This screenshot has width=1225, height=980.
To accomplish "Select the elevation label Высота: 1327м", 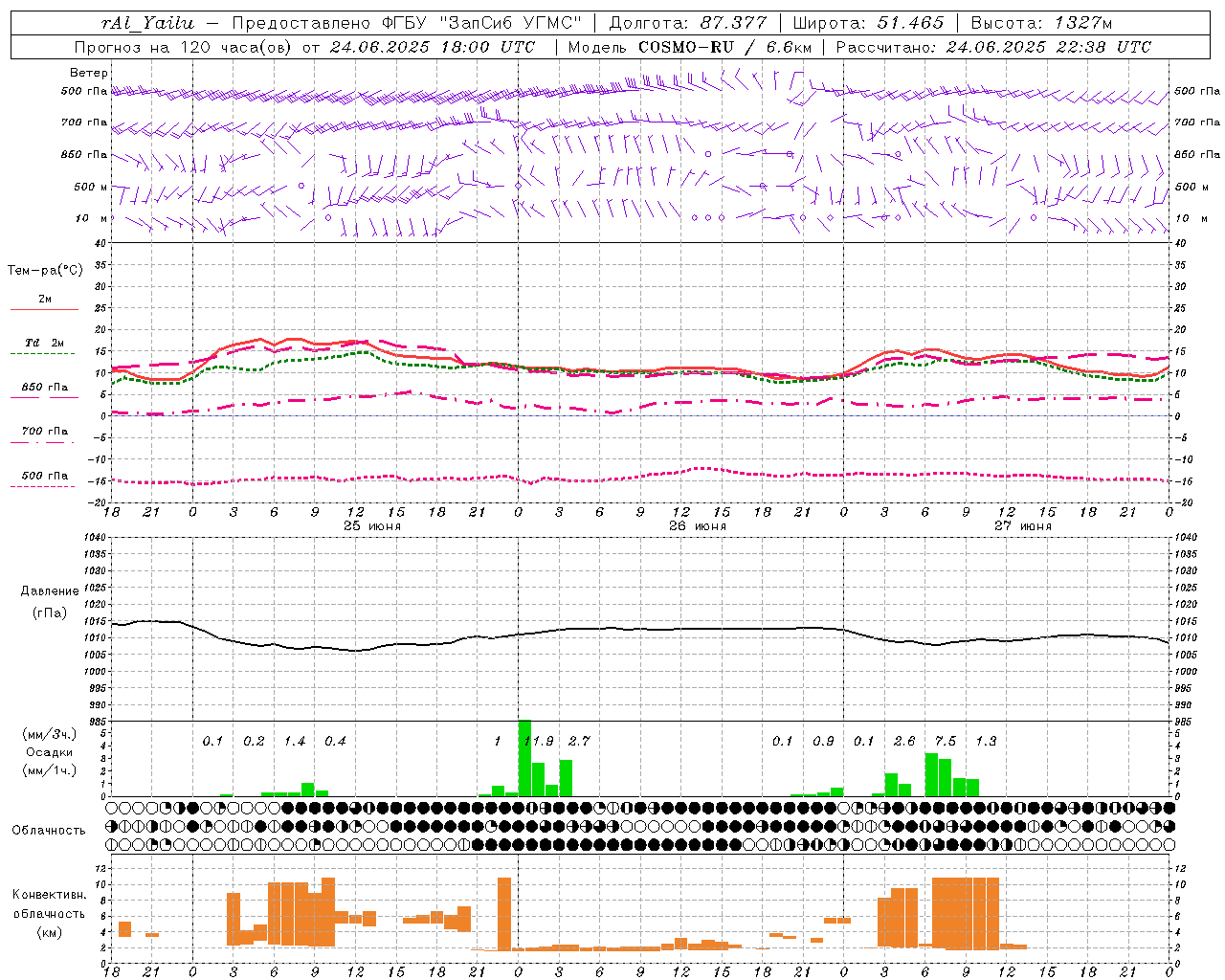I will point(1041,23).
